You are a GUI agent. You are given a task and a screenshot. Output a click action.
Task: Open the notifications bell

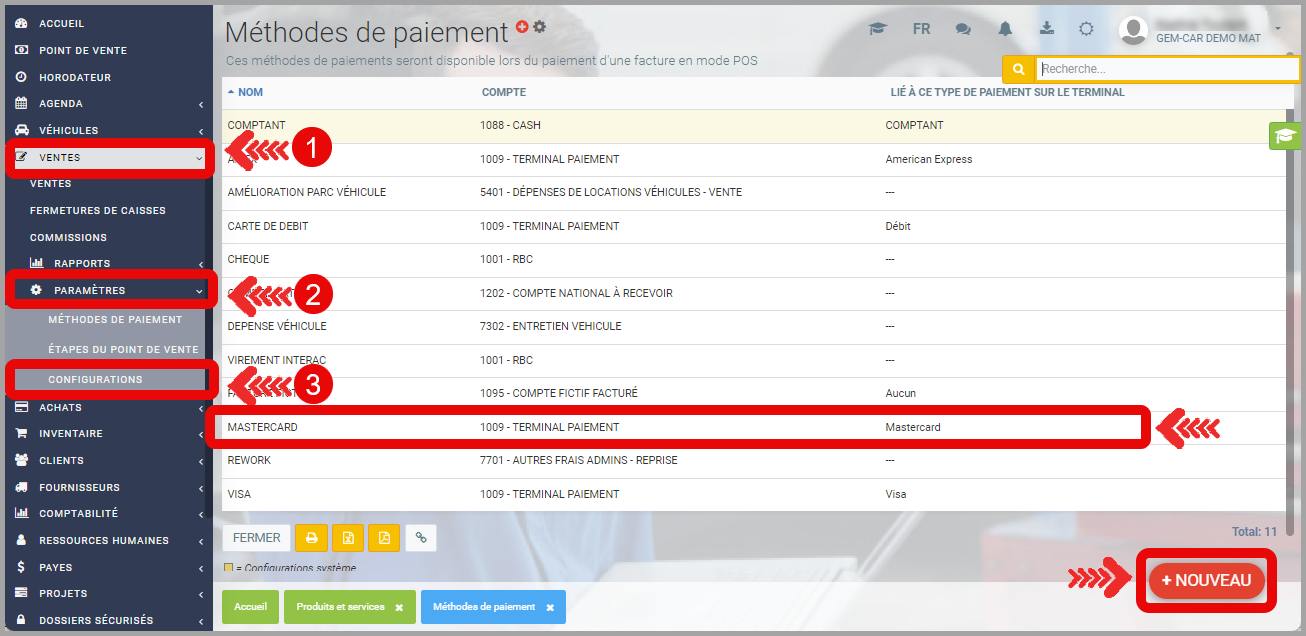(1005, 29)
